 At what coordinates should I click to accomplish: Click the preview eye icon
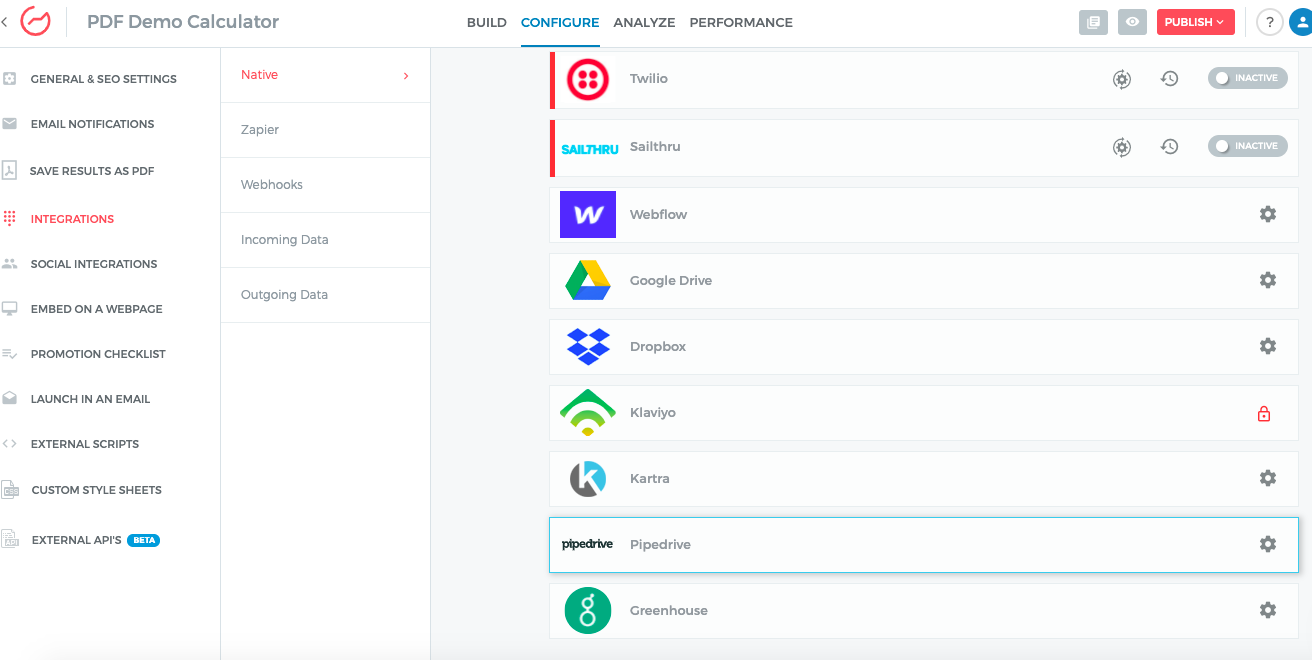coord(1132,22)
